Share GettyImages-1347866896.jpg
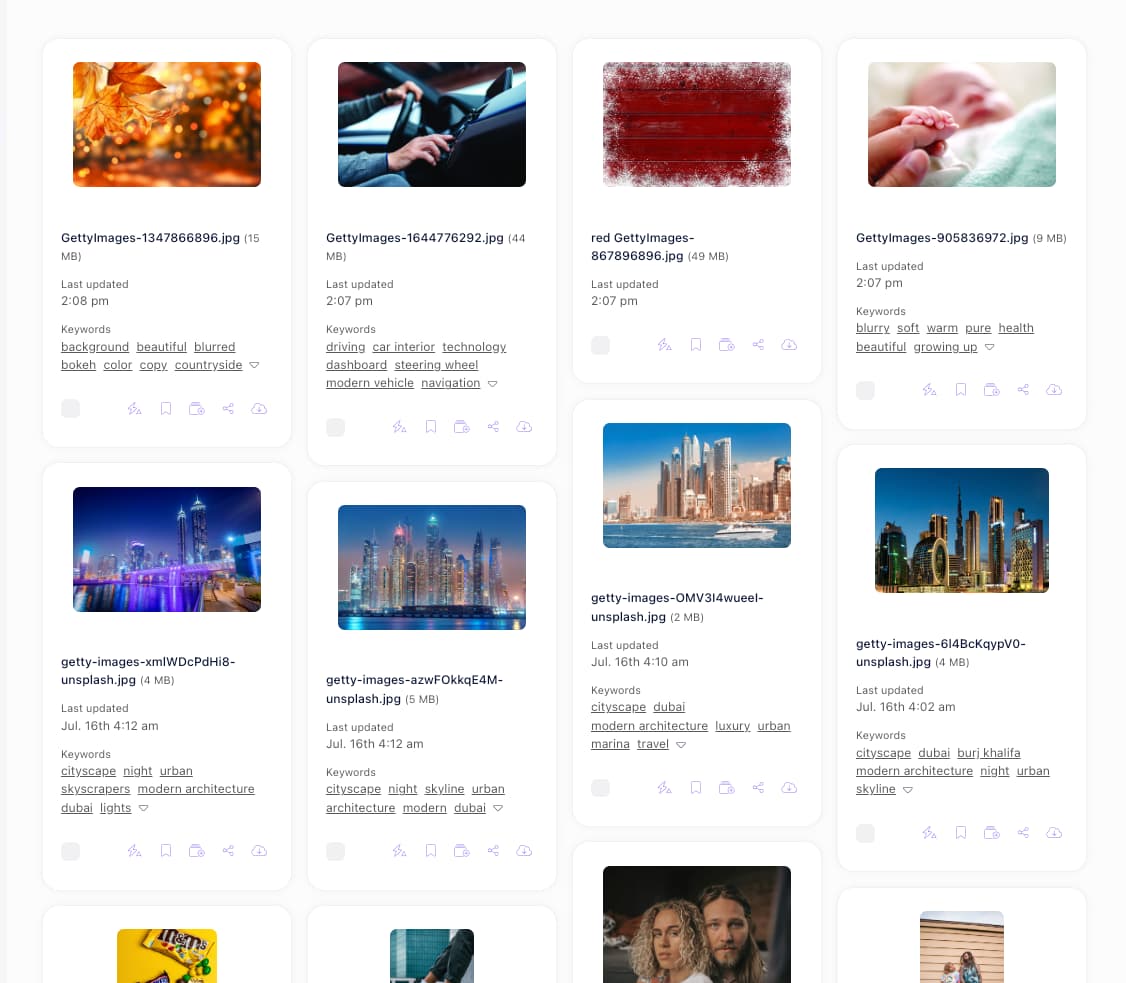Image resolution: width=1126 pixels, height=983 pixels. pyautogui.click(x=228, y=409)
